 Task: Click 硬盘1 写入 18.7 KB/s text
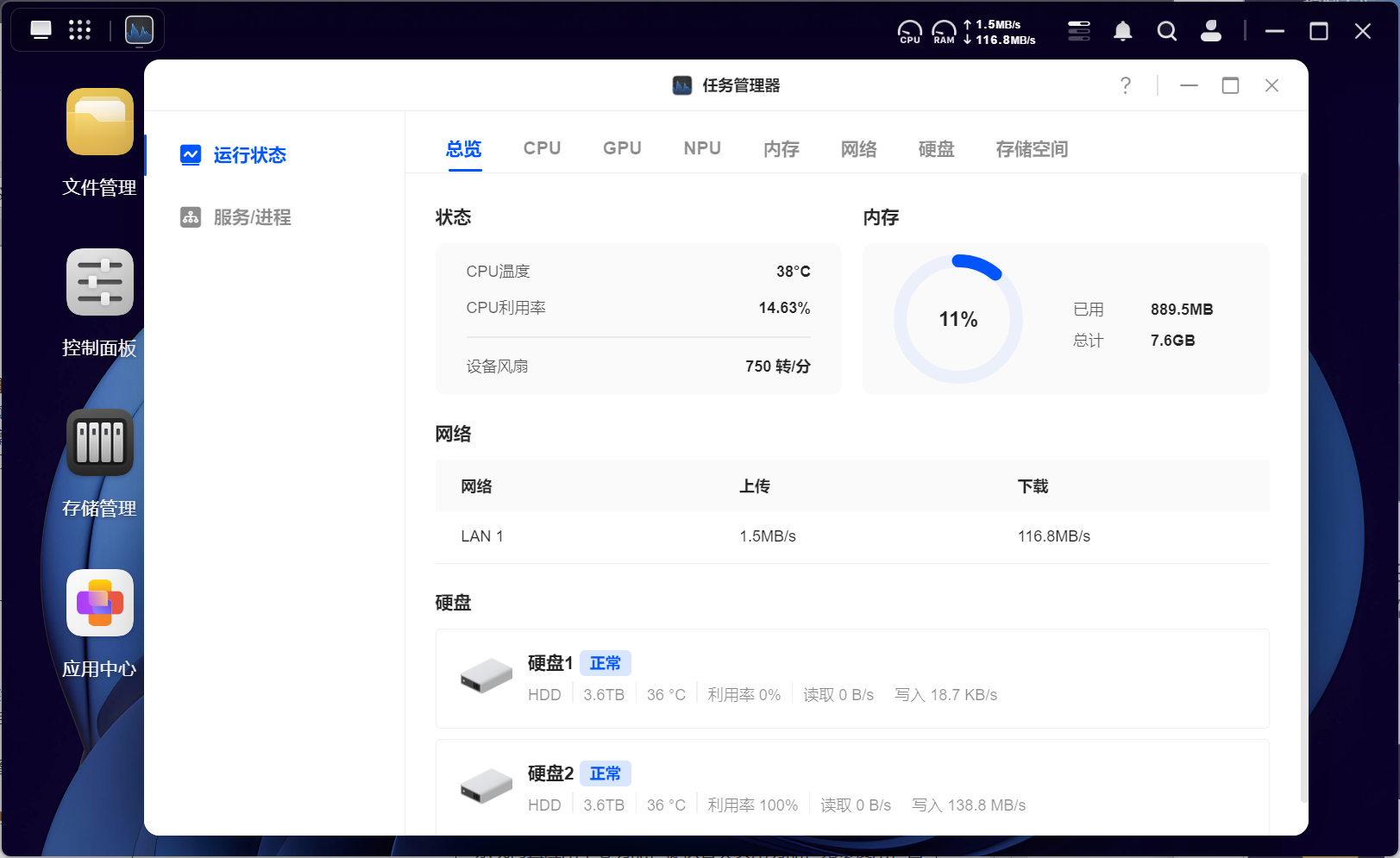click(x=946, y=695)
